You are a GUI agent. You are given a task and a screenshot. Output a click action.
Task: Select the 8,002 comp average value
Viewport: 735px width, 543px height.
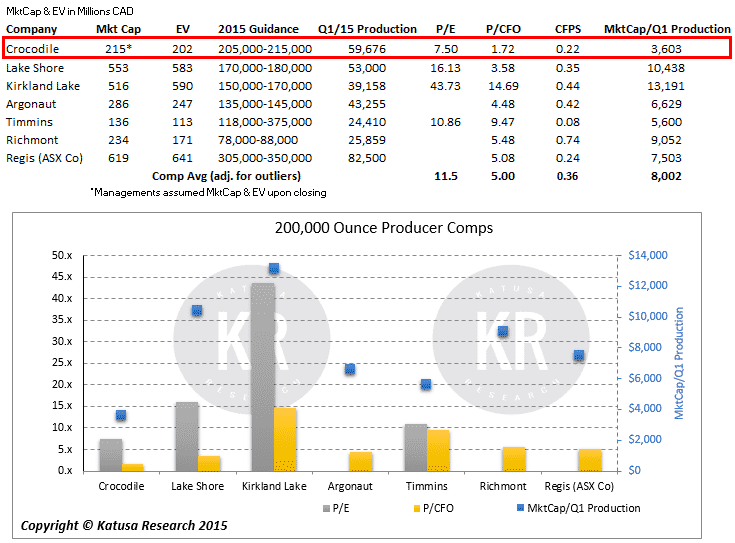pyautogui.click(x=666, y=176)
